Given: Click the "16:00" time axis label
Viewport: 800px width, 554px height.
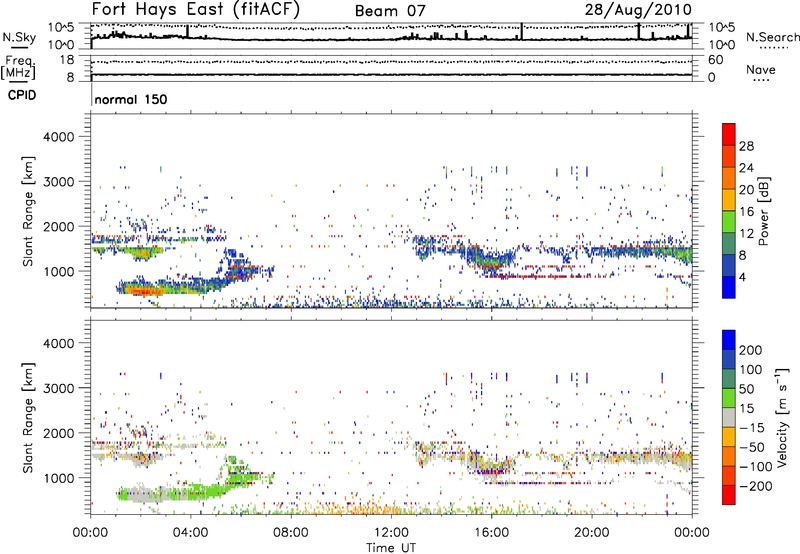Looking at the screenshot, I should pyautogui.click(x=491, y=533).
